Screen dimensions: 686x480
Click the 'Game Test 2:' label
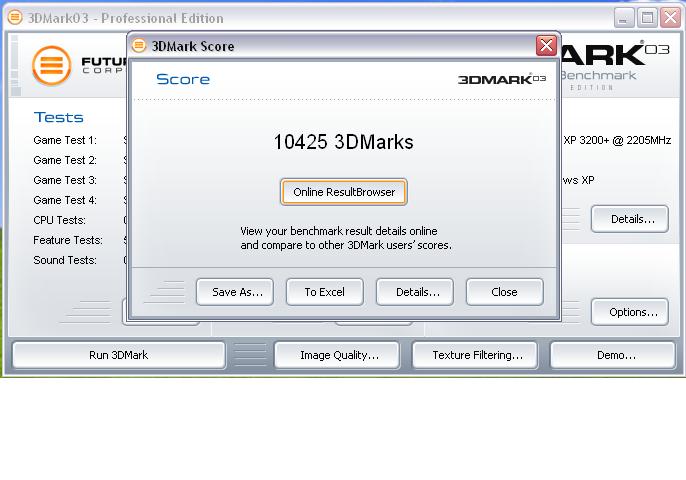point(65,160)
